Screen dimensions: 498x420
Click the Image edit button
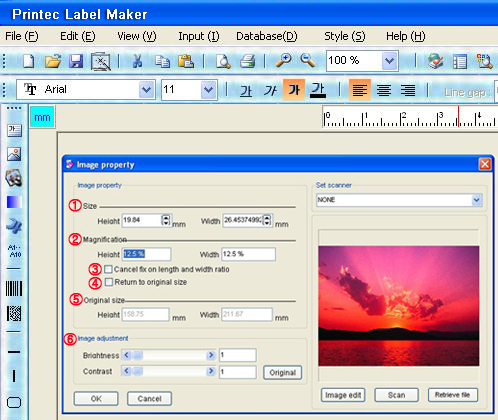pos(343,395)
